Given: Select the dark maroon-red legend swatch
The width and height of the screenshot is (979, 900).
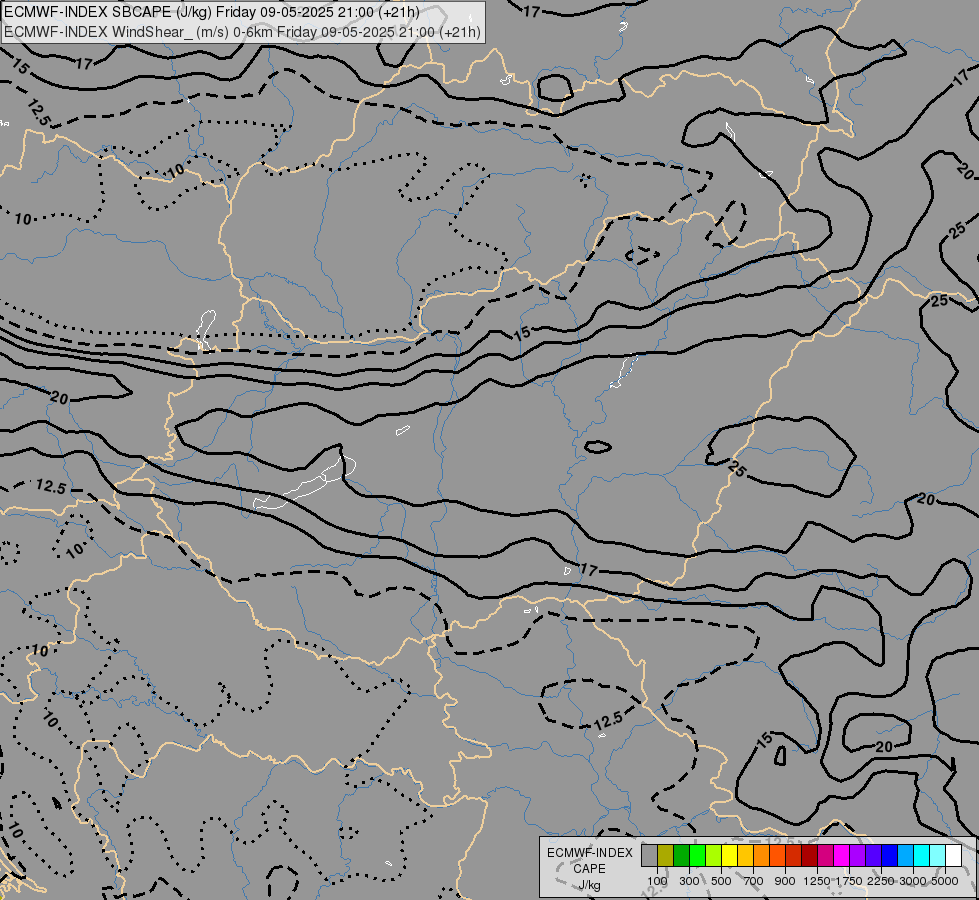Looking at the screenshot, I should 810,855.
